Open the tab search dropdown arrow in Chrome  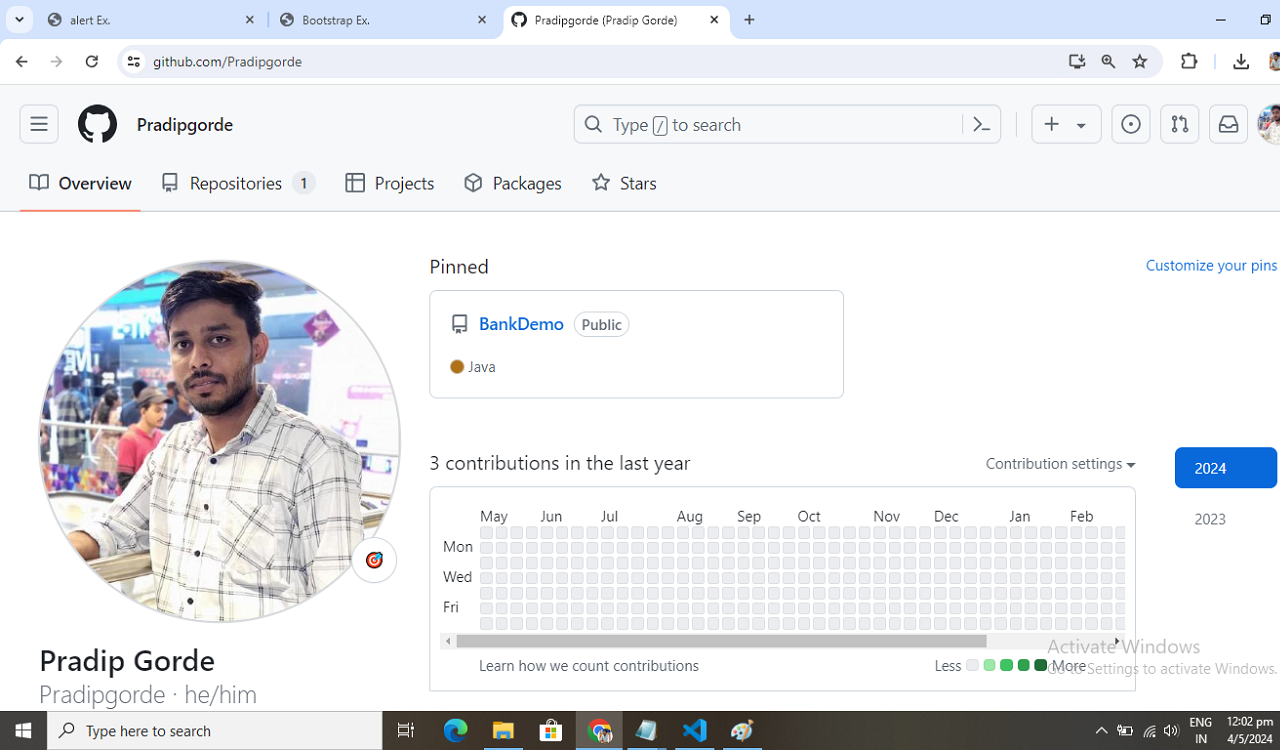click(x=19, y=20)
